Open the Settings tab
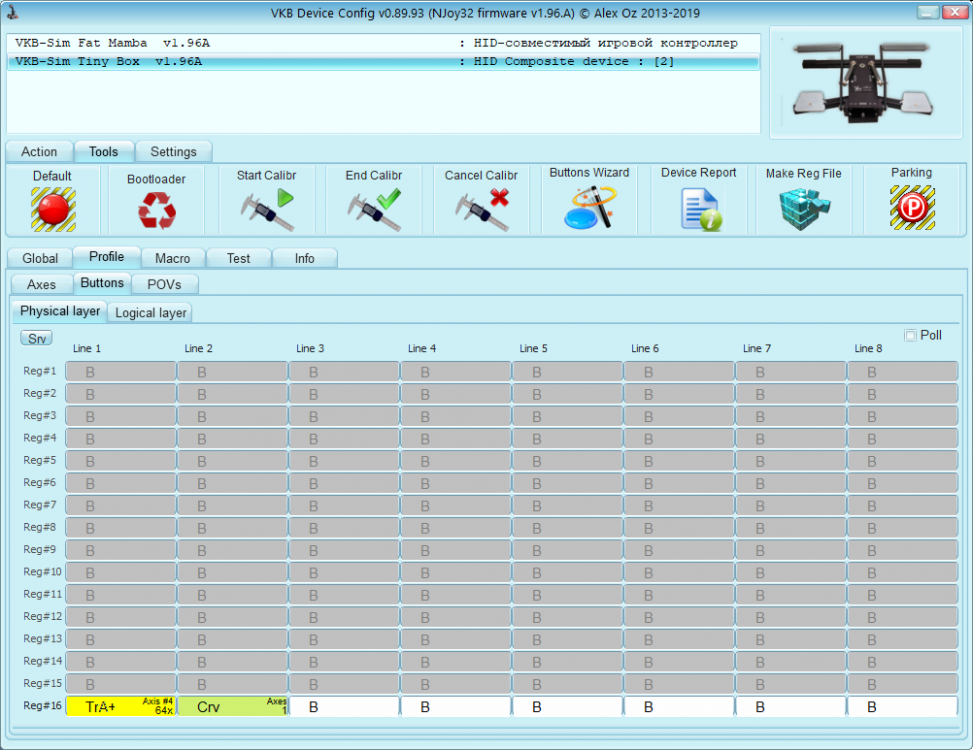 point(173,152)
